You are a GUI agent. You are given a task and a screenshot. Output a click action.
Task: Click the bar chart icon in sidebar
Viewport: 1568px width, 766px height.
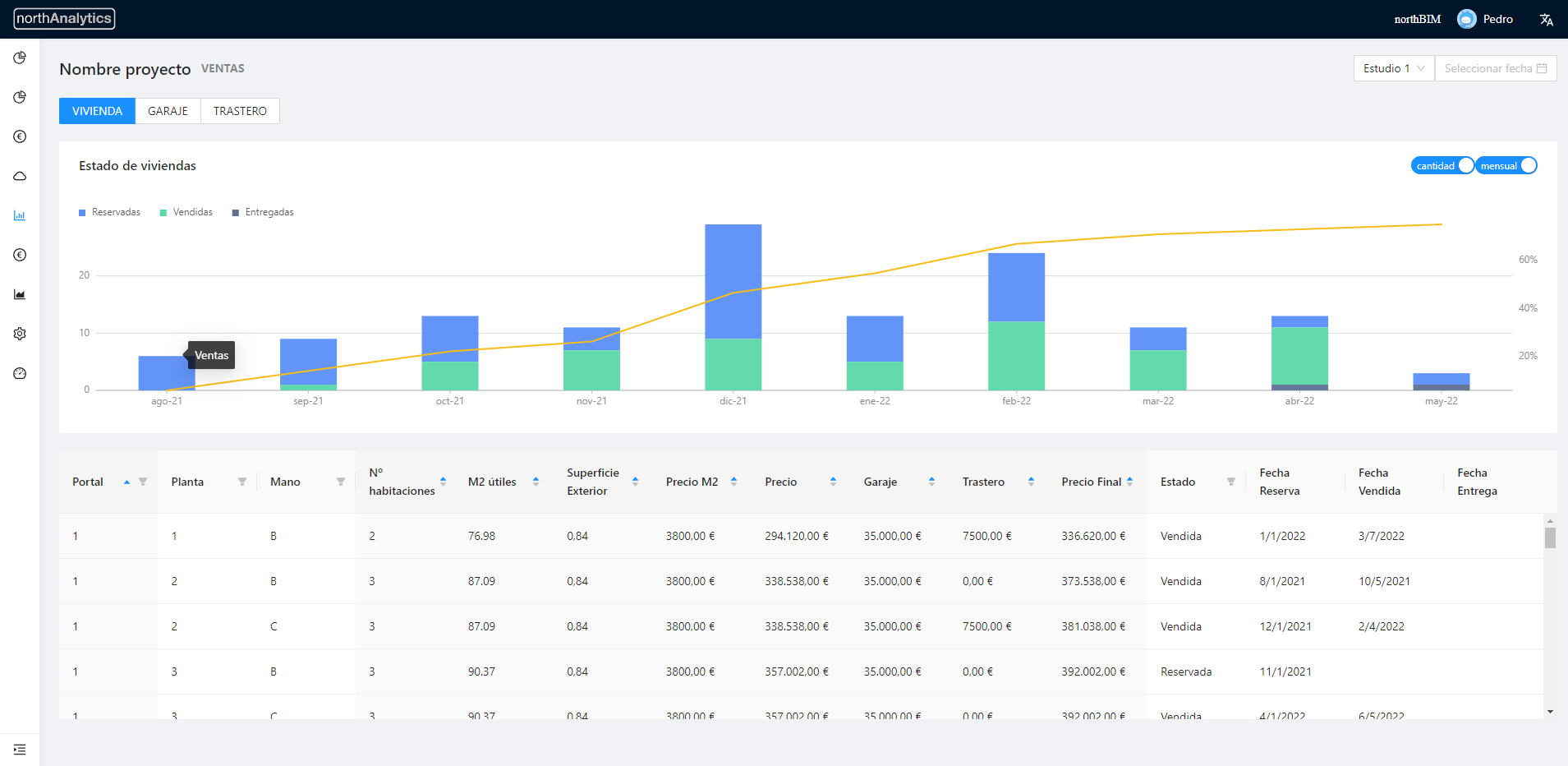click(x=20, y=215)
